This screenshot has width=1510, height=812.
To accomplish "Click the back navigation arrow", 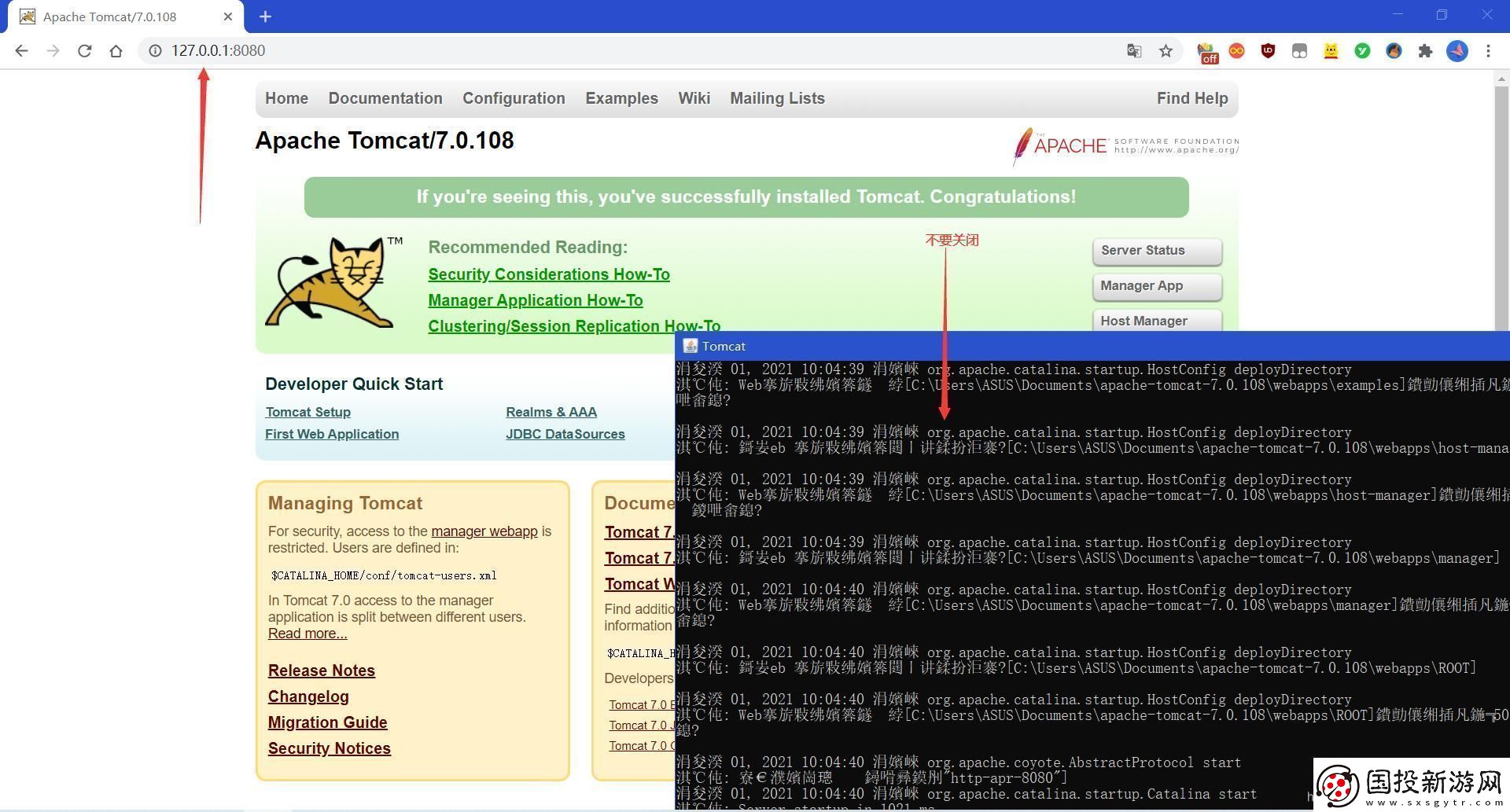I will point(21,51).
